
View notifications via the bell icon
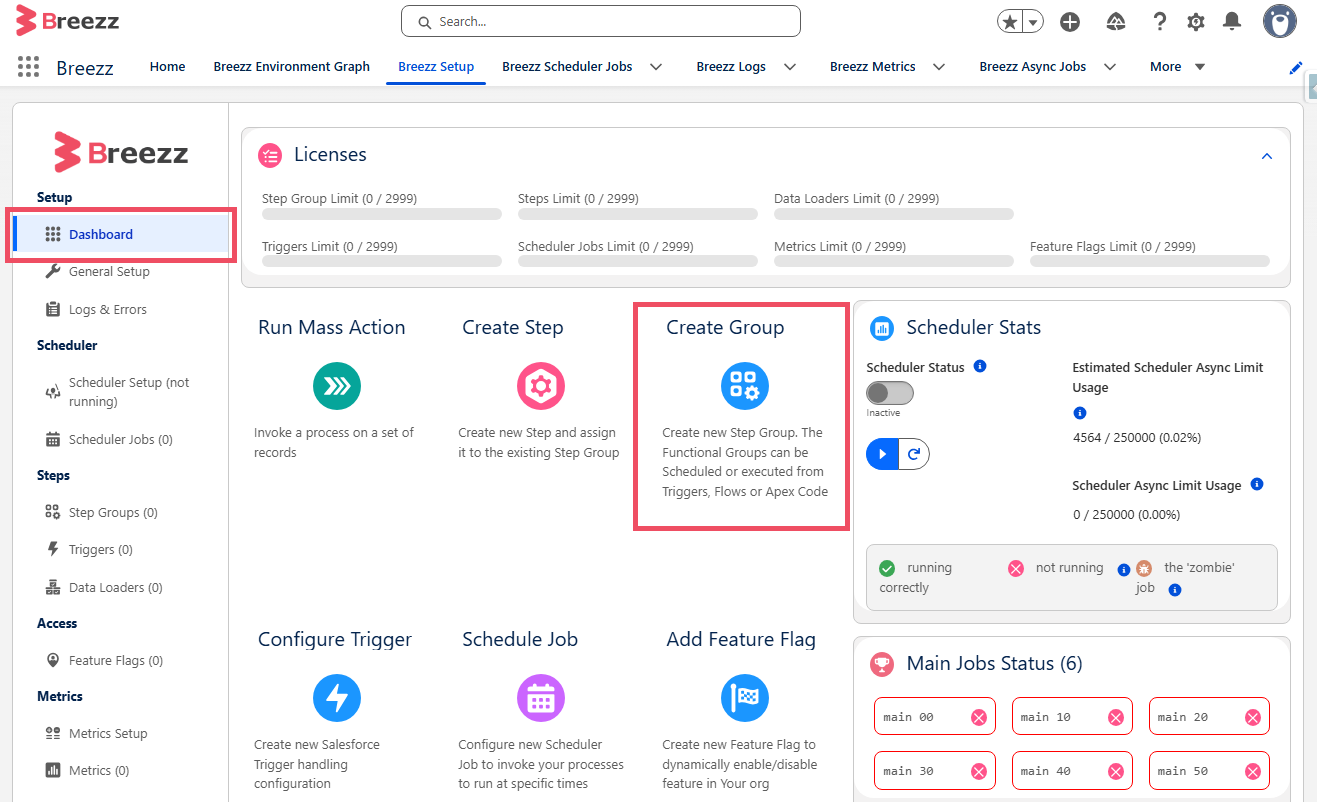point(1233,22)
